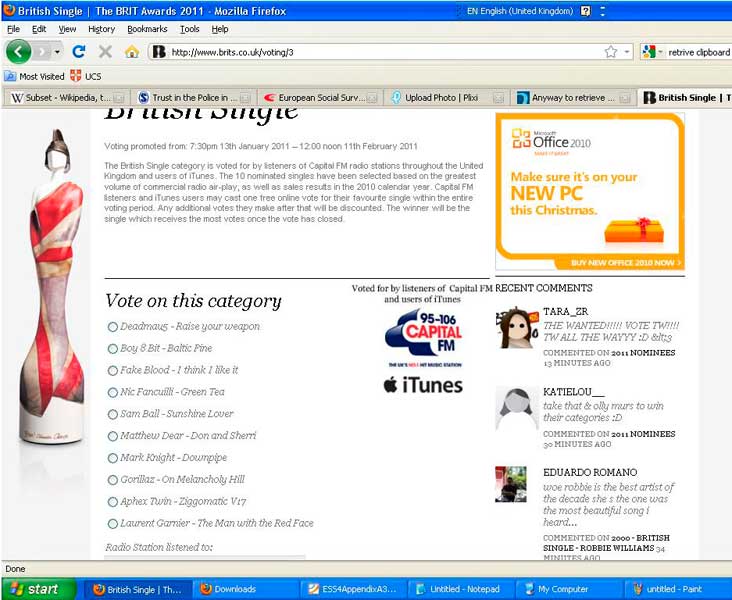Reload the page with the refresh icon
The width and height of the screenshot is (732, 600).
pyautogui.click(x=79, y=51)
